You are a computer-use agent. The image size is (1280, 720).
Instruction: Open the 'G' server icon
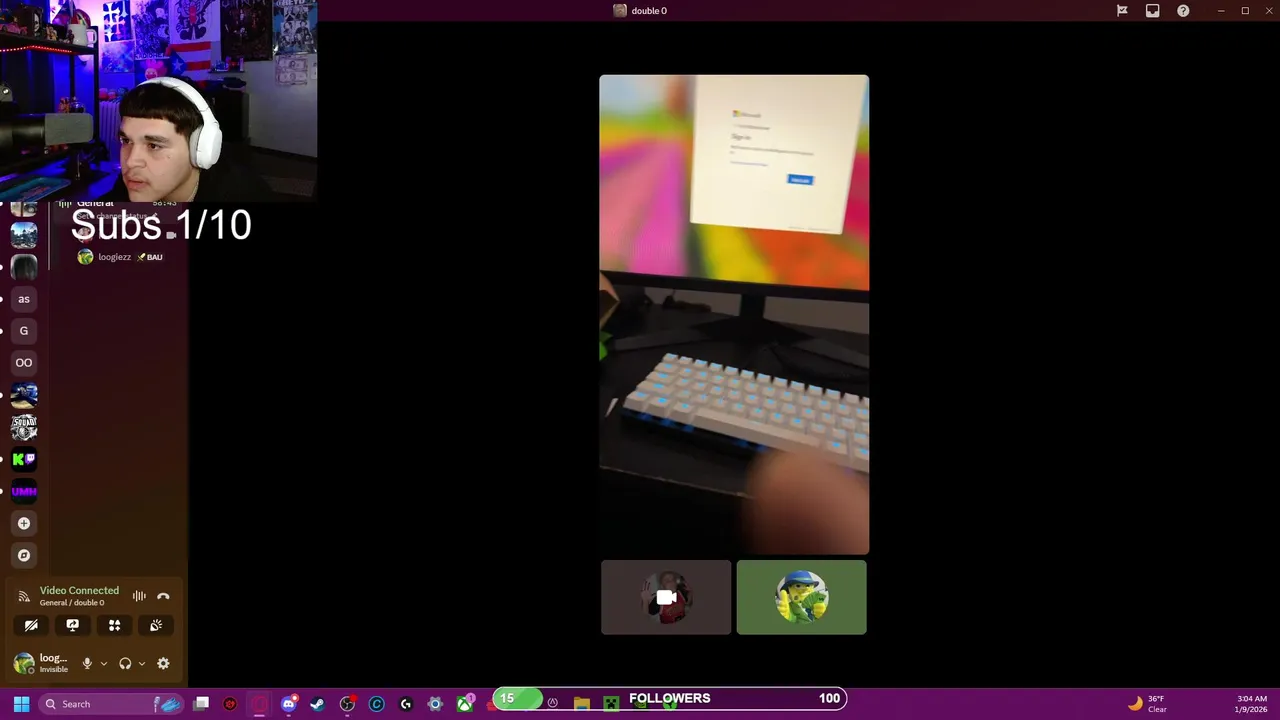coord(24,331)
